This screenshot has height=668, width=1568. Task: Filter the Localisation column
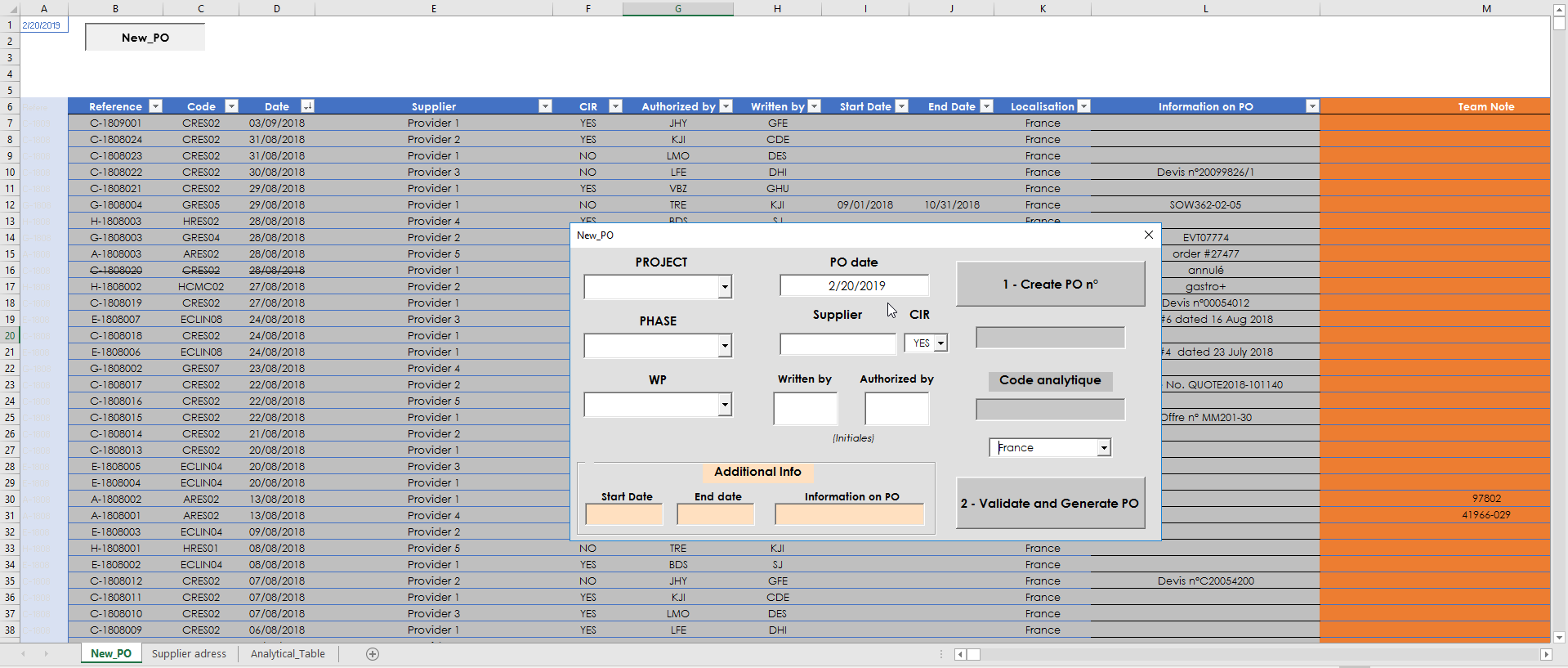[1083, 106]
